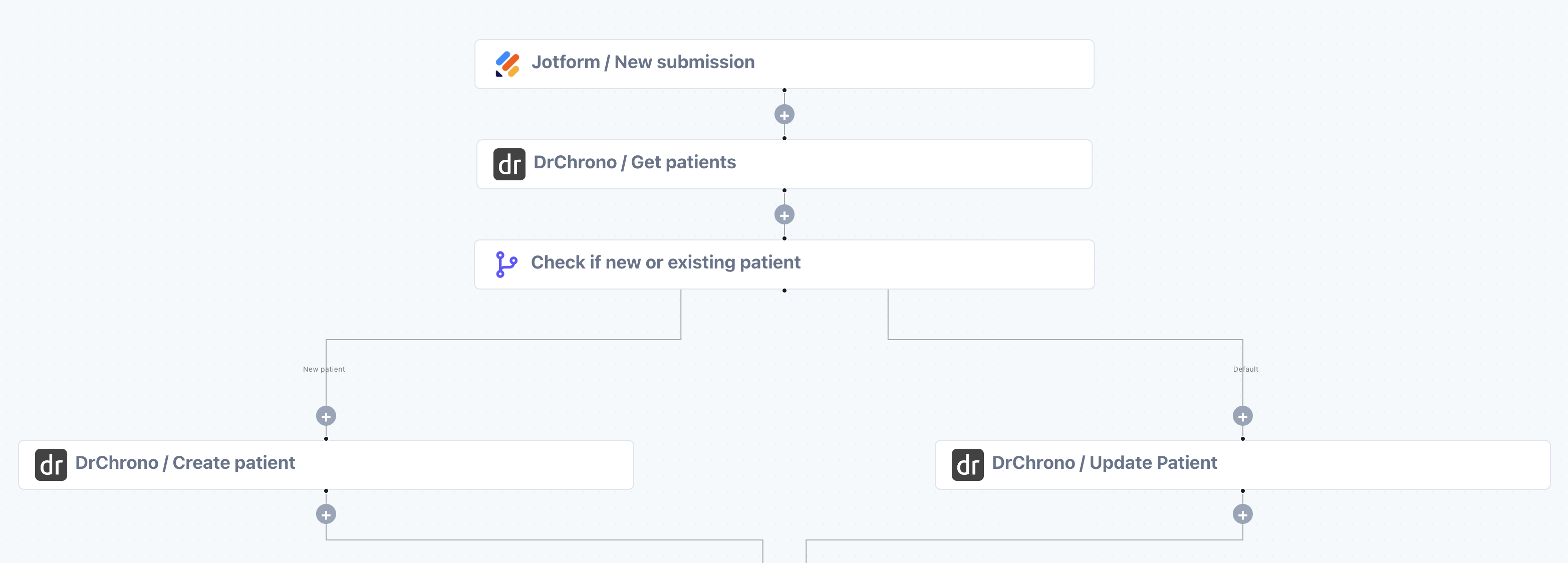1568x563 pixels.
Task: Click connector dot under Jotform step
Action: tap(784, 91)
